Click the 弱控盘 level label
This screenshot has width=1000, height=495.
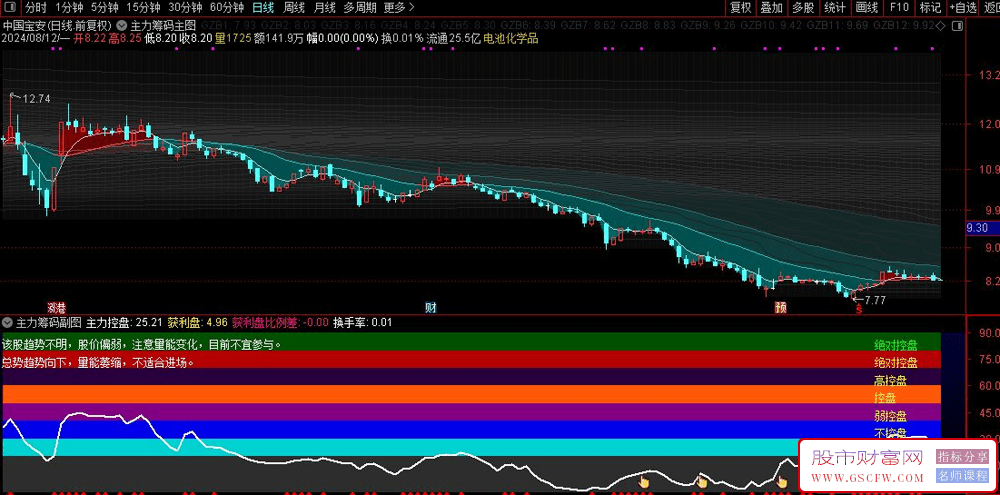click(x=890, y=416)
